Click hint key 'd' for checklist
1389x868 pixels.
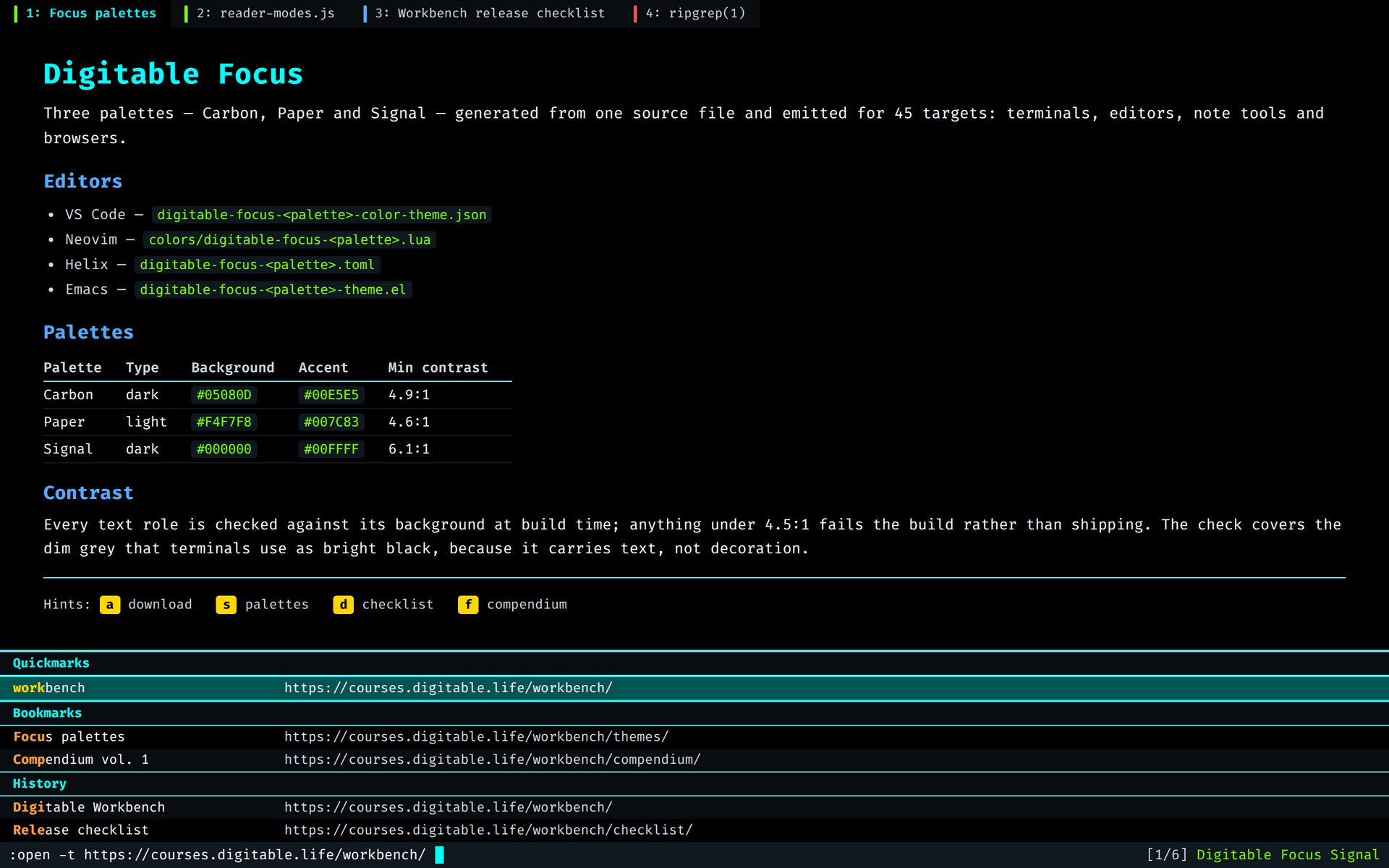pos(343,605)
